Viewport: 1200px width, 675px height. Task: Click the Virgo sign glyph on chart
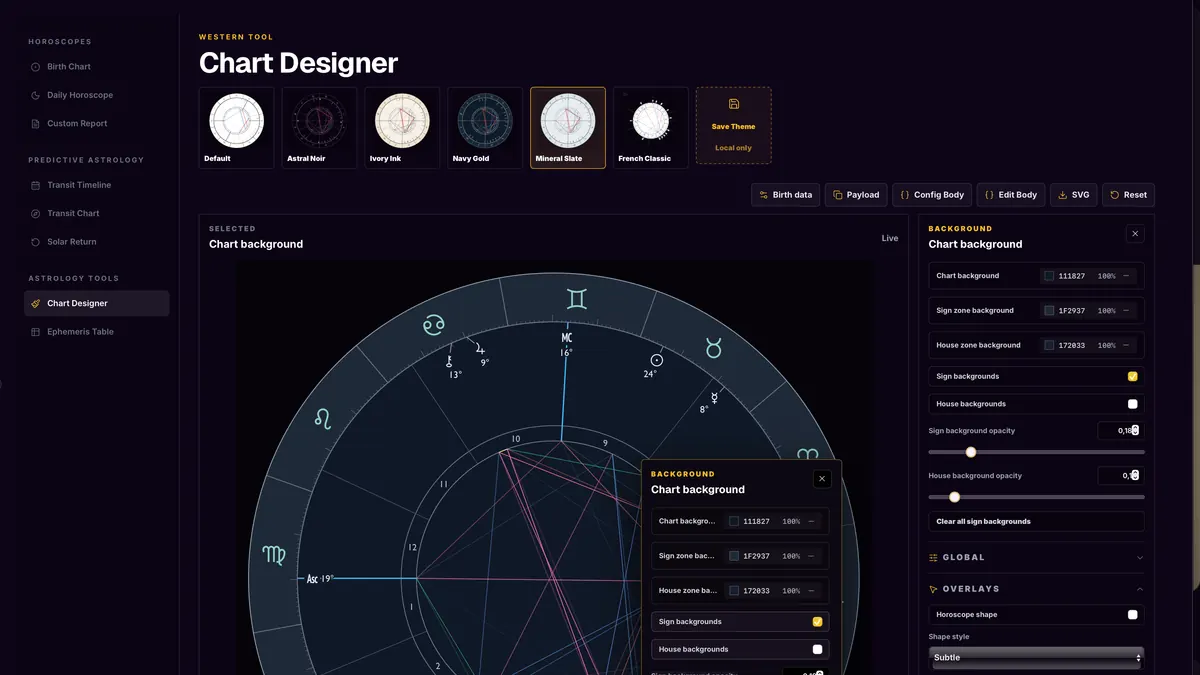click(x=274, y=553)
